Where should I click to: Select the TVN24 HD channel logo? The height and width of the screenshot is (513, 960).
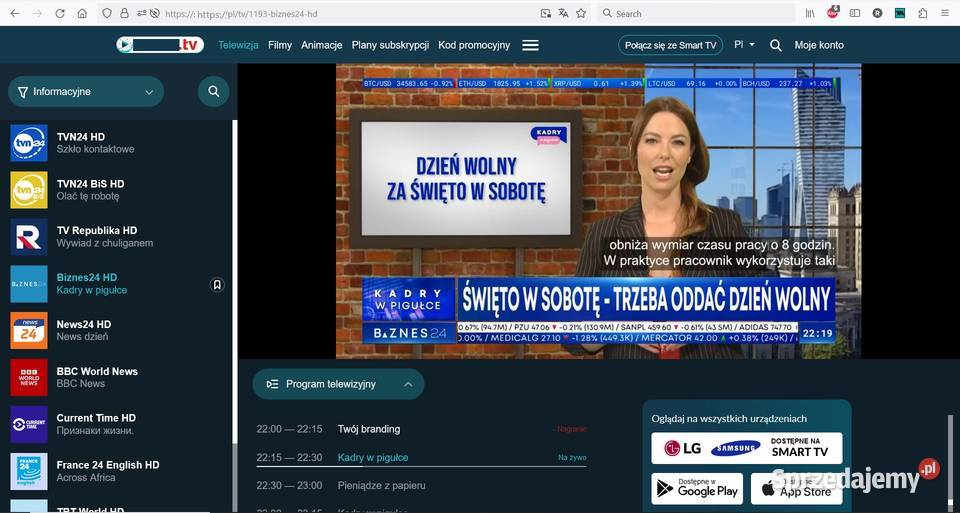29,143
